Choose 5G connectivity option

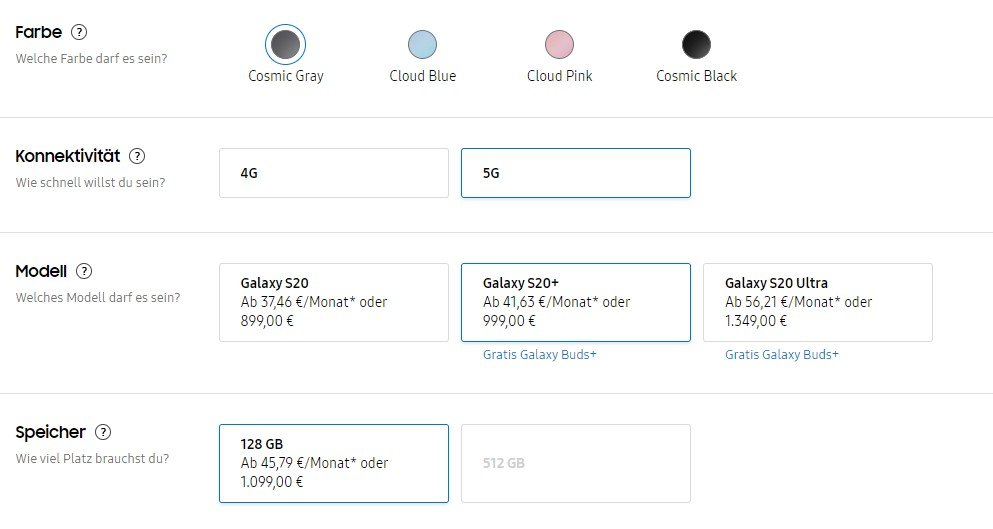point(576,173)
